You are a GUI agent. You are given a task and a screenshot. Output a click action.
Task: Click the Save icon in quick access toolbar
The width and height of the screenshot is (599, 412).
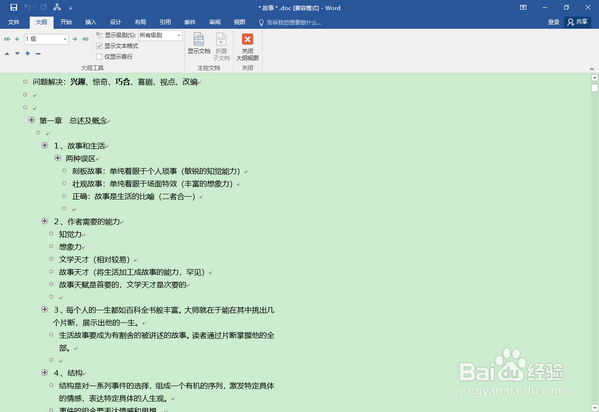(13, 7)
